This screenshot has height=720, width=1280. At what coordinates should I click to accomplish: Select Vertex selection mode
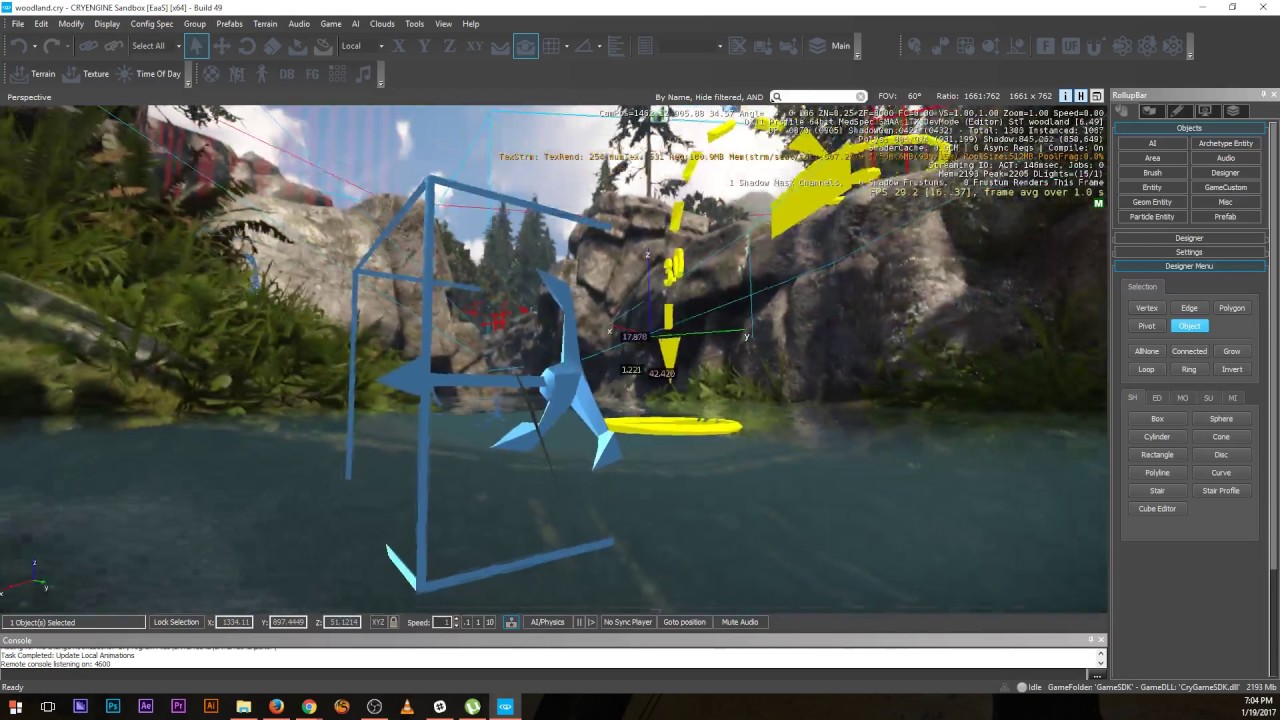click(1146, 308)
